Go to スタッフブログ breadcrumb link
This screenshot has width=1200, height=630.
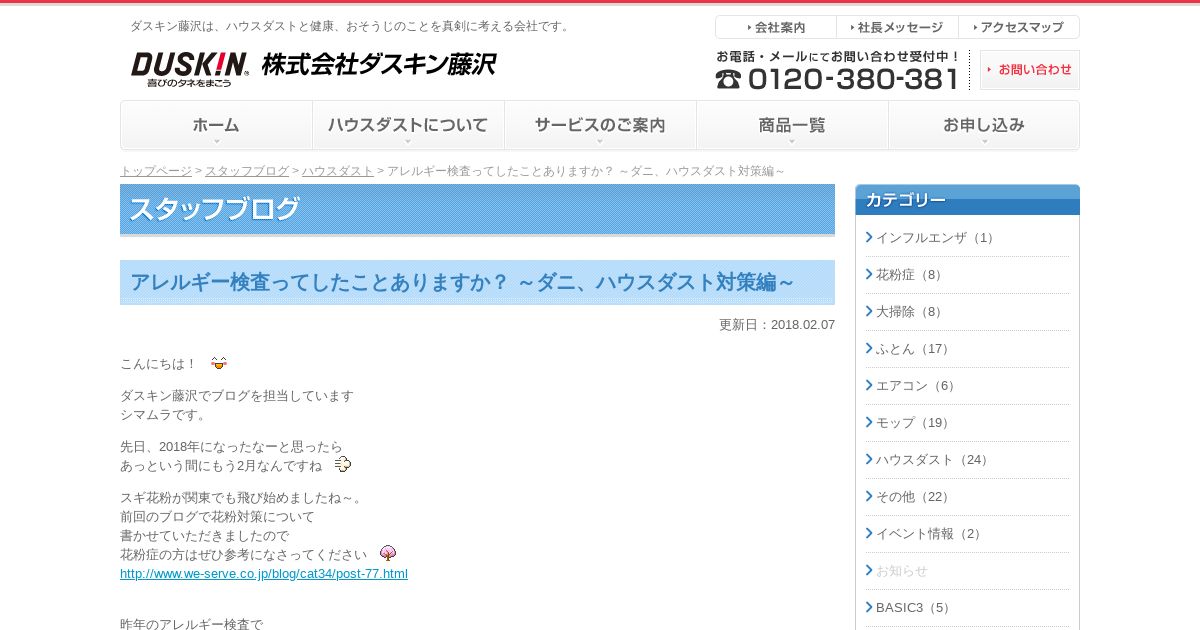247,171
